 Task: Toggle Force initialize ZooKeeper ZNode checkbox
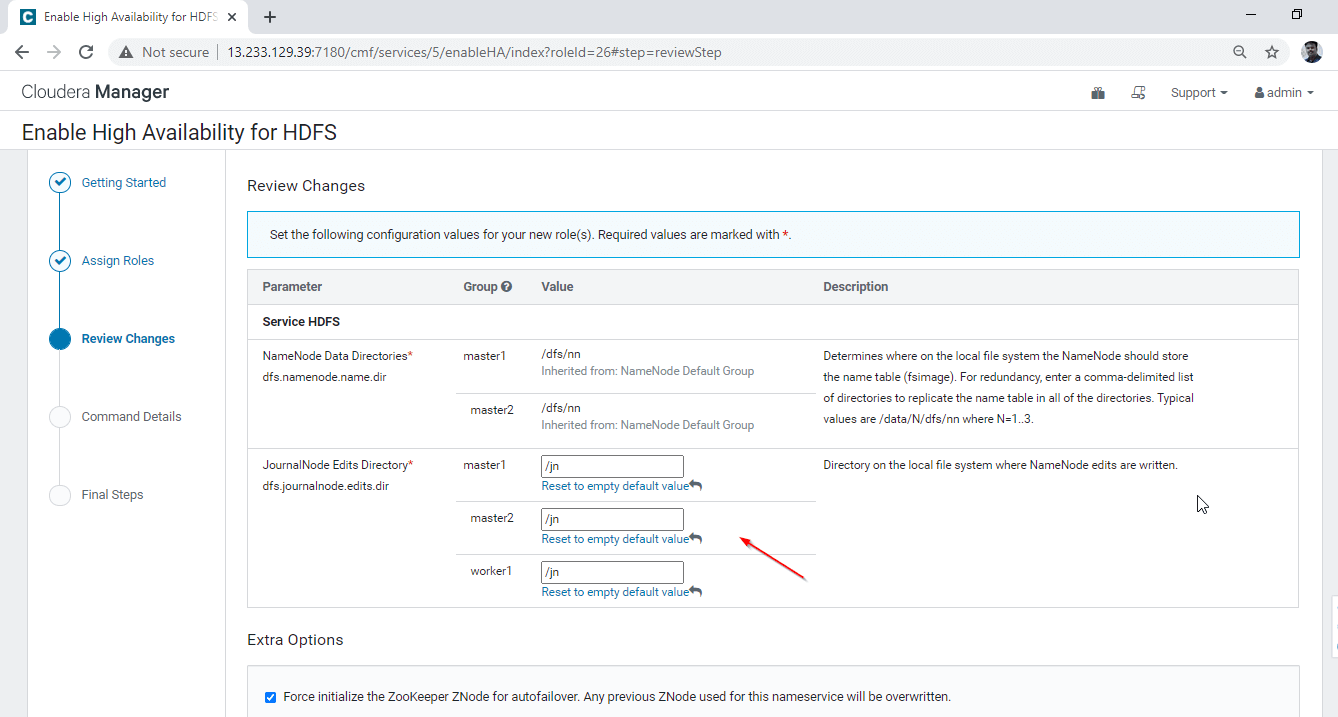(x=270, y=697)
